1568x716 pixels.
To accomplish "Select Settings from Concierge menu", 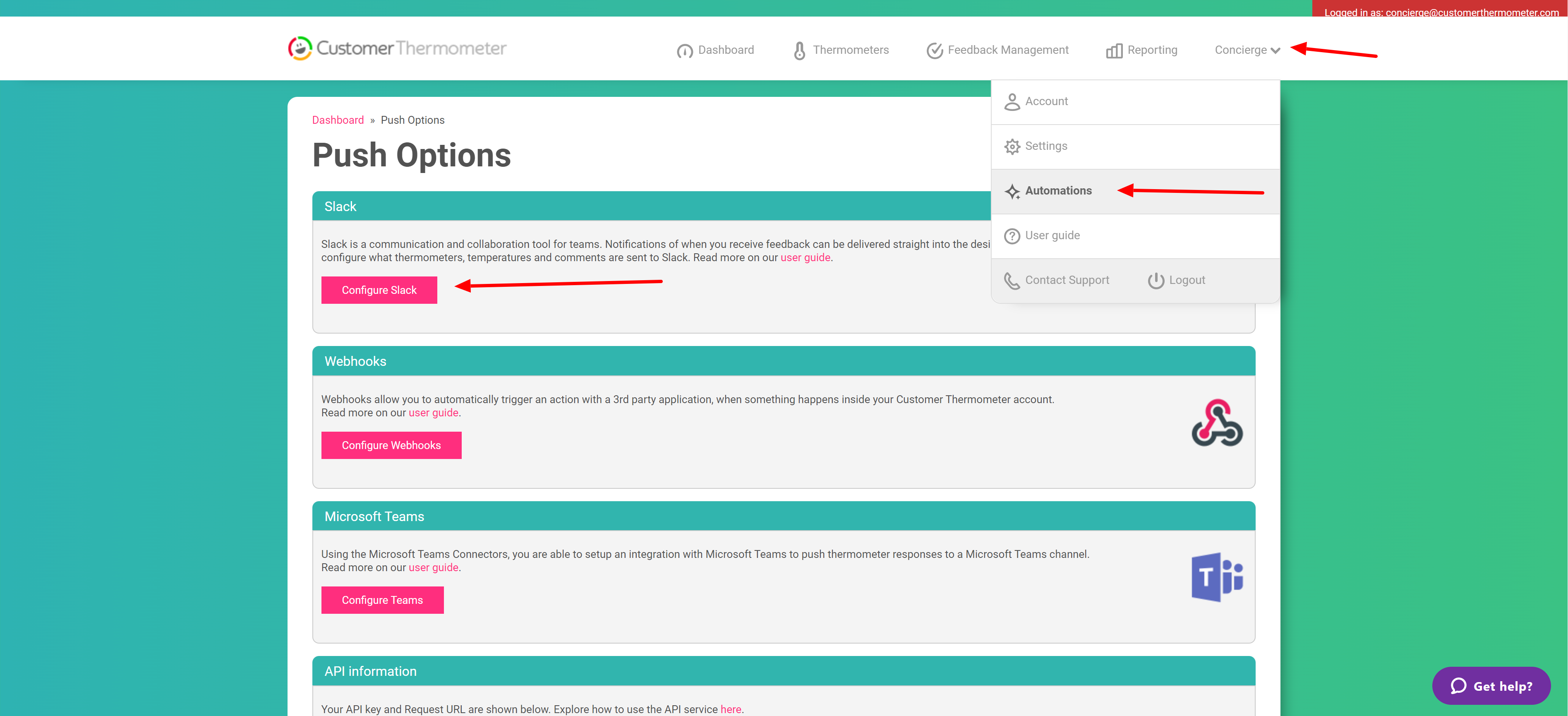I will coord(1135,147).
